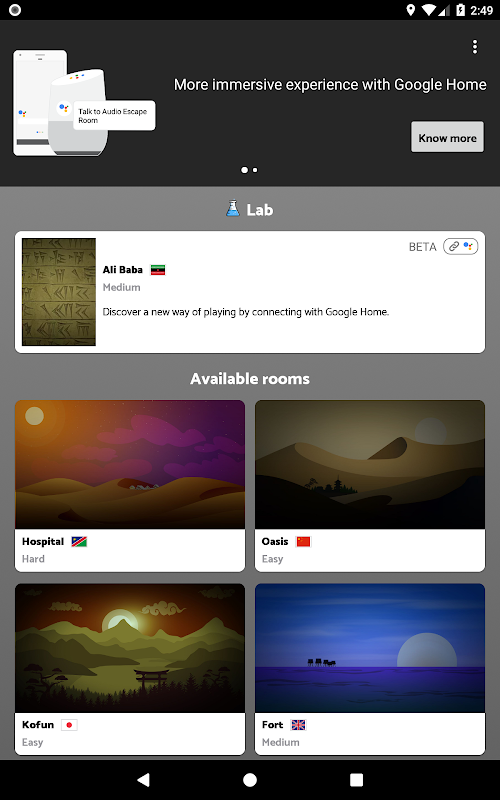500x800 pixels.
Task: Tap the UK flag beside Fort
Action: (298, 725)
